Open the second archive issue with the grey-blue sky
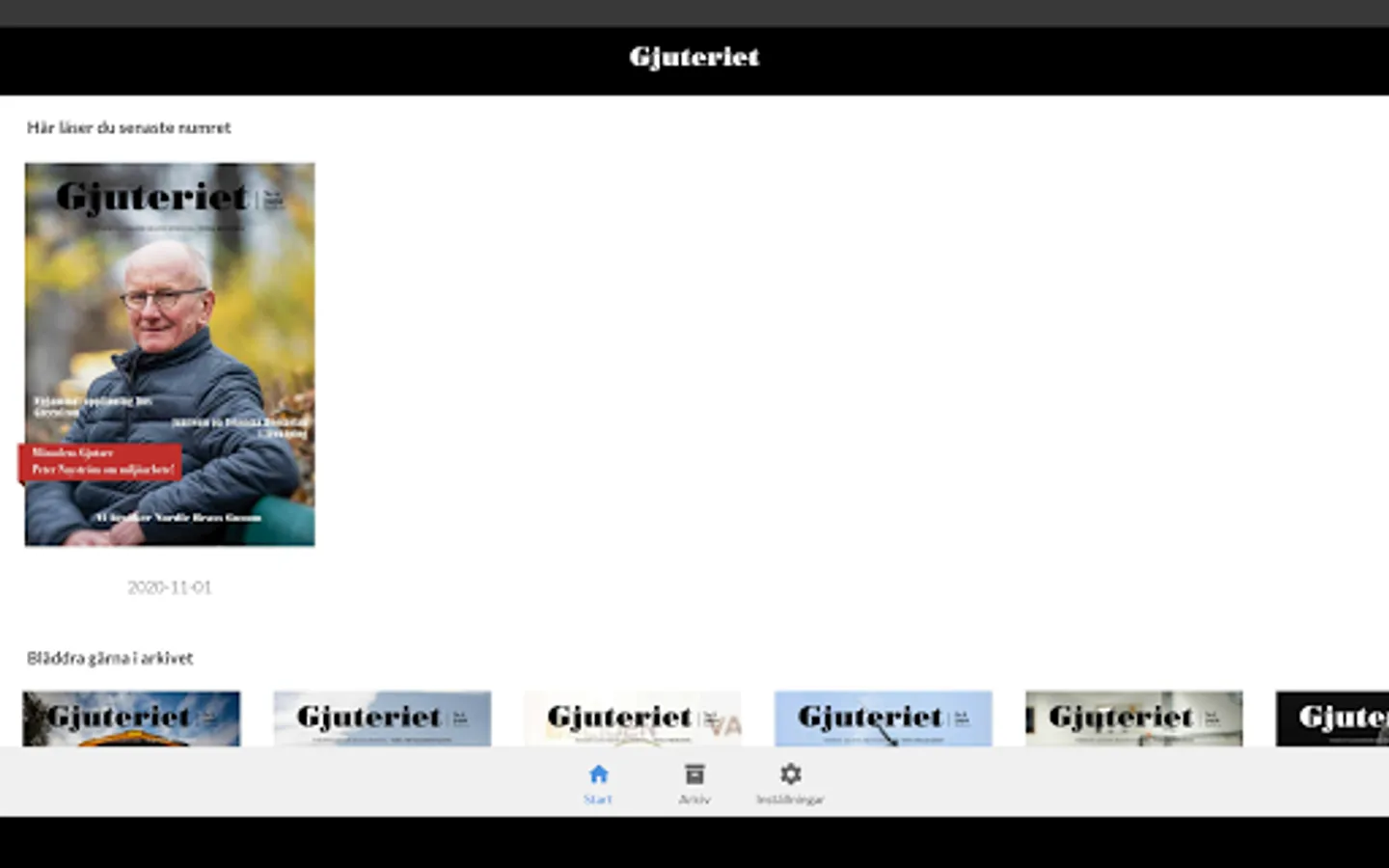Image resolution: width=1389 pixels, height=868 pixels. [x=382, y=719]
